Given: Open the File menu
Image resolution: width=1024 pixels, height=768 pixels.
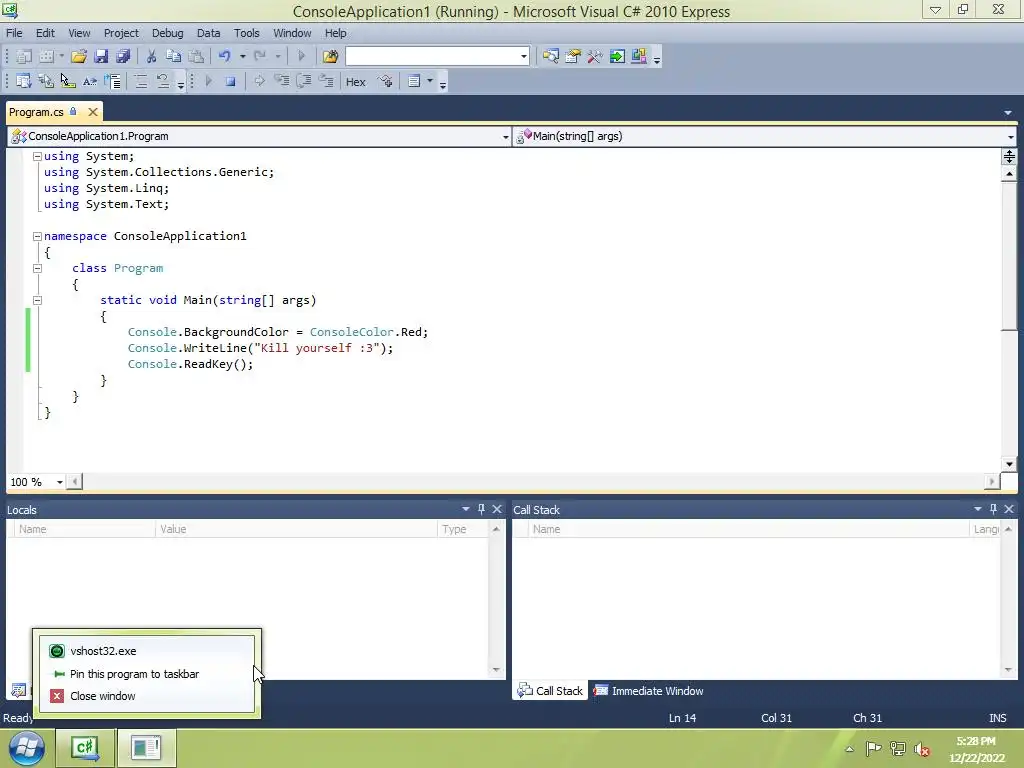Looking at the screenshot, I should tap(14, 33).
